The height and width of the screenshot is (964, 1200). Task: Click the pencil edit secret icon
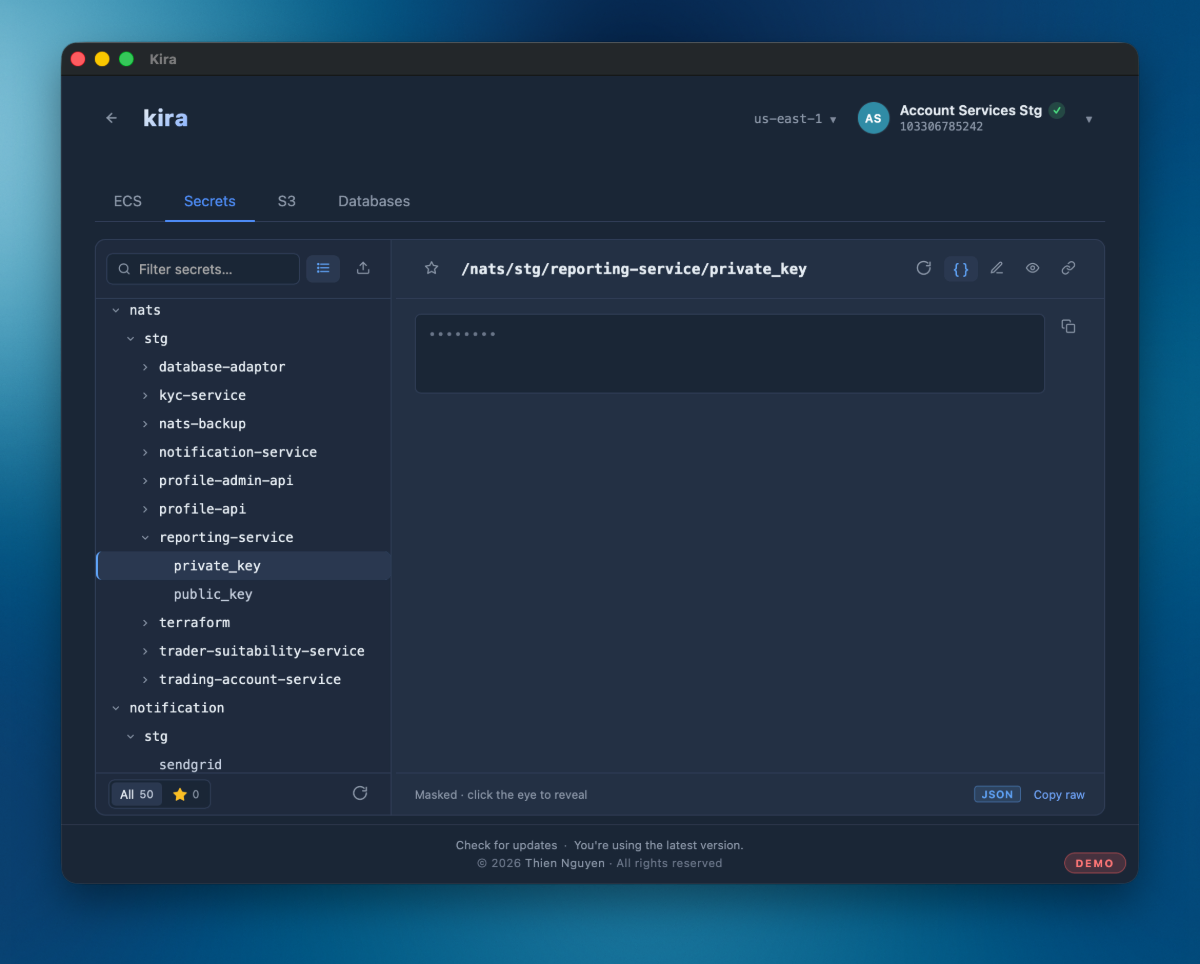point(997,268)
